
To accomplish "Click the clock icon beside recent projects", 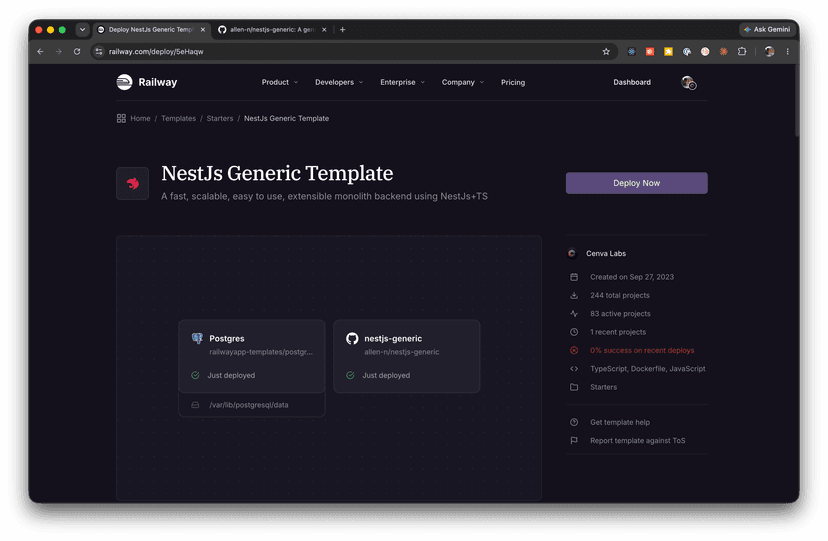I will (574, 332).
